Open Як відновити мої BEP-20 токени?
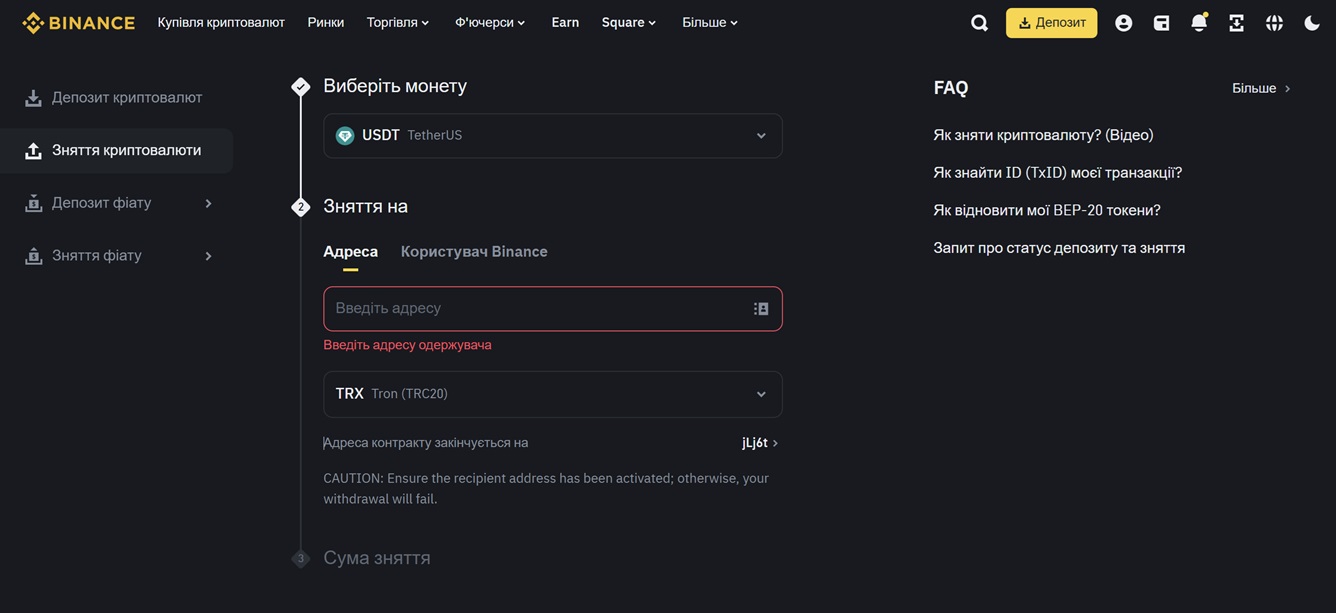 pyautogui.click(x=1047, y=211)
